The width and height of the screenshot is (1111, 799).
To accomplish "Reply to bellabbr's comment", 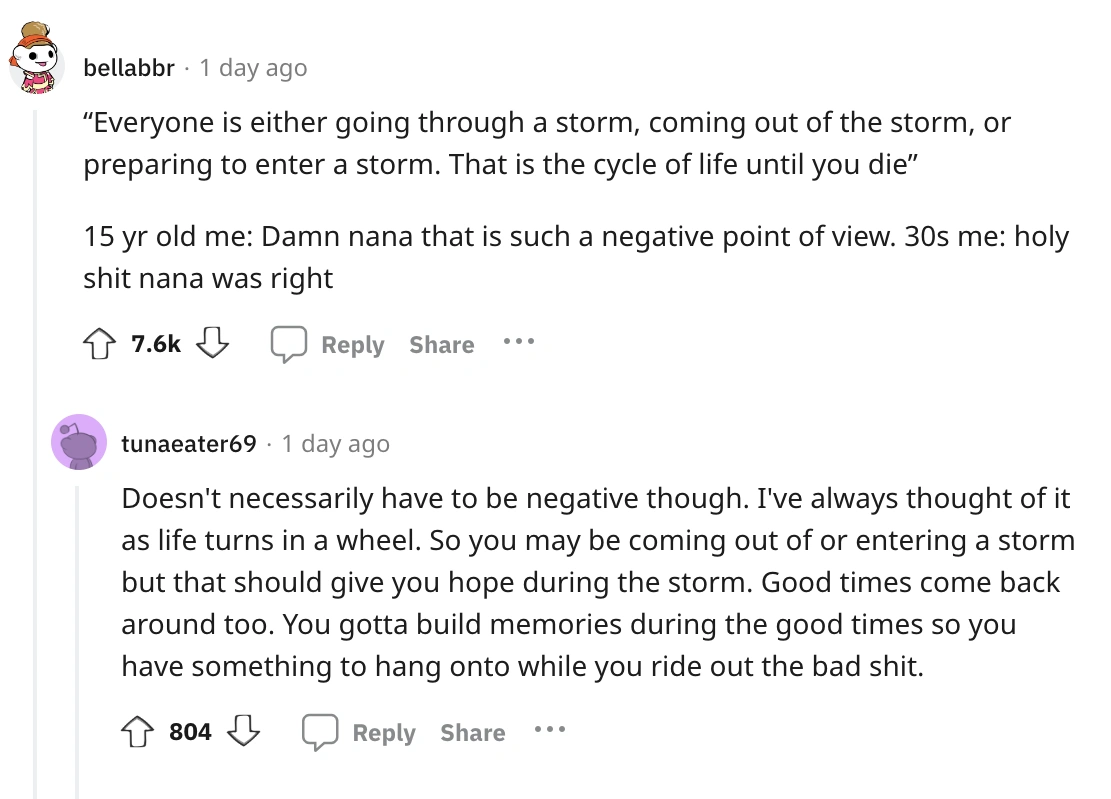I will (x=329, y=345).
